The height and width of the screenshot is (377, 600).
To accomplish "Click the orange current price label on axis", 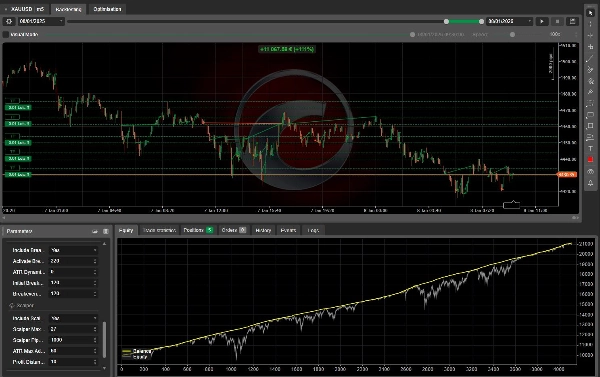I will click(567, 175).
